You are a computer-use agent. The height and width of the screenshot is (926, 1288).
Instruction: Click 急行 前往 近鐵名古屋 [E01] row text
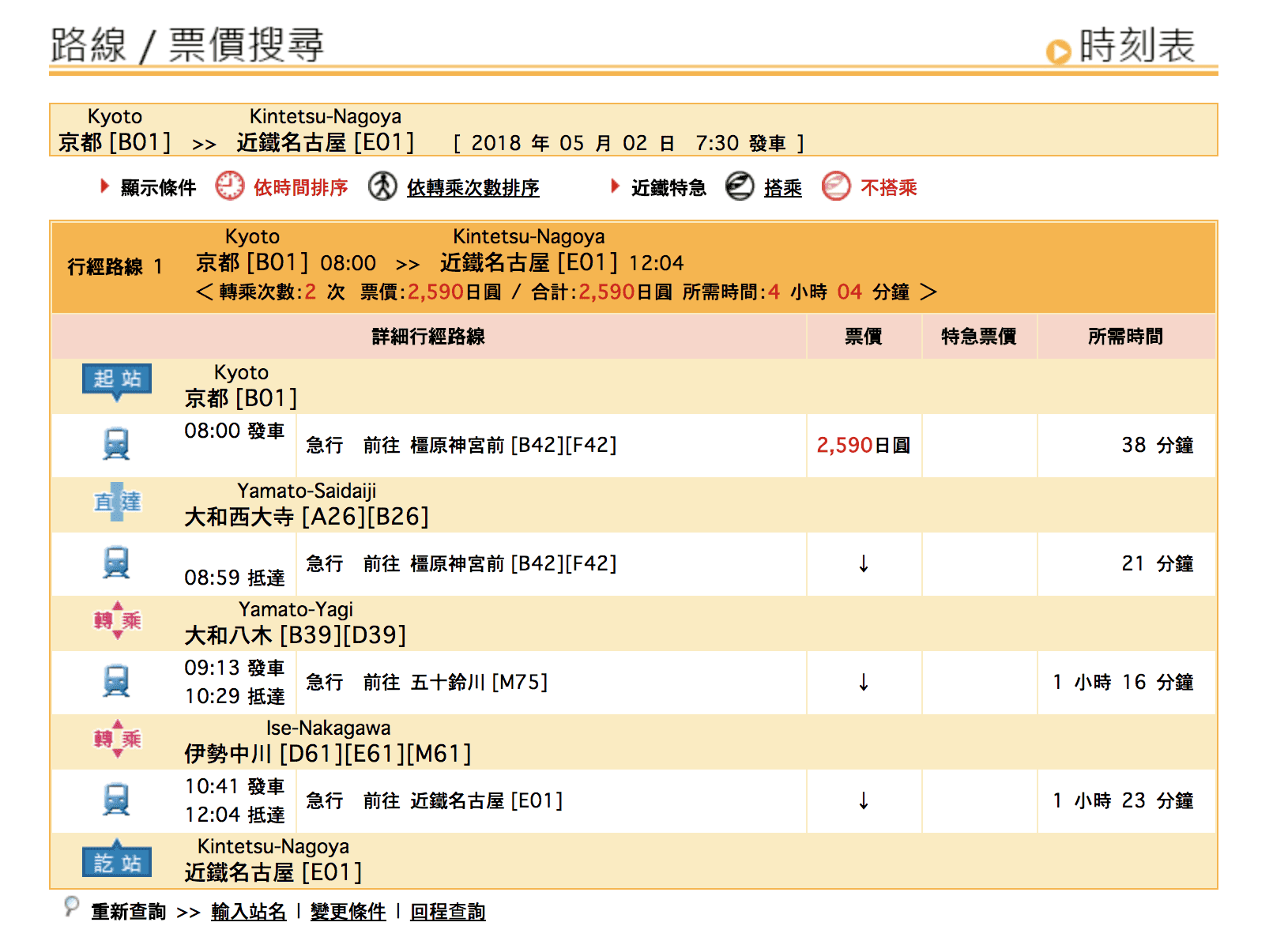435,801
